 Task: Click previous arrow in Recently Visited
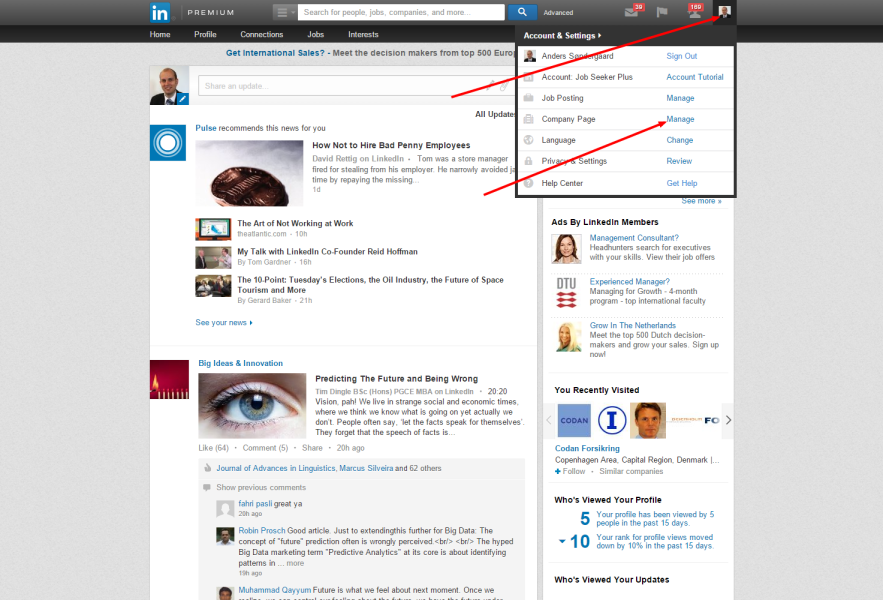point(549,420)
